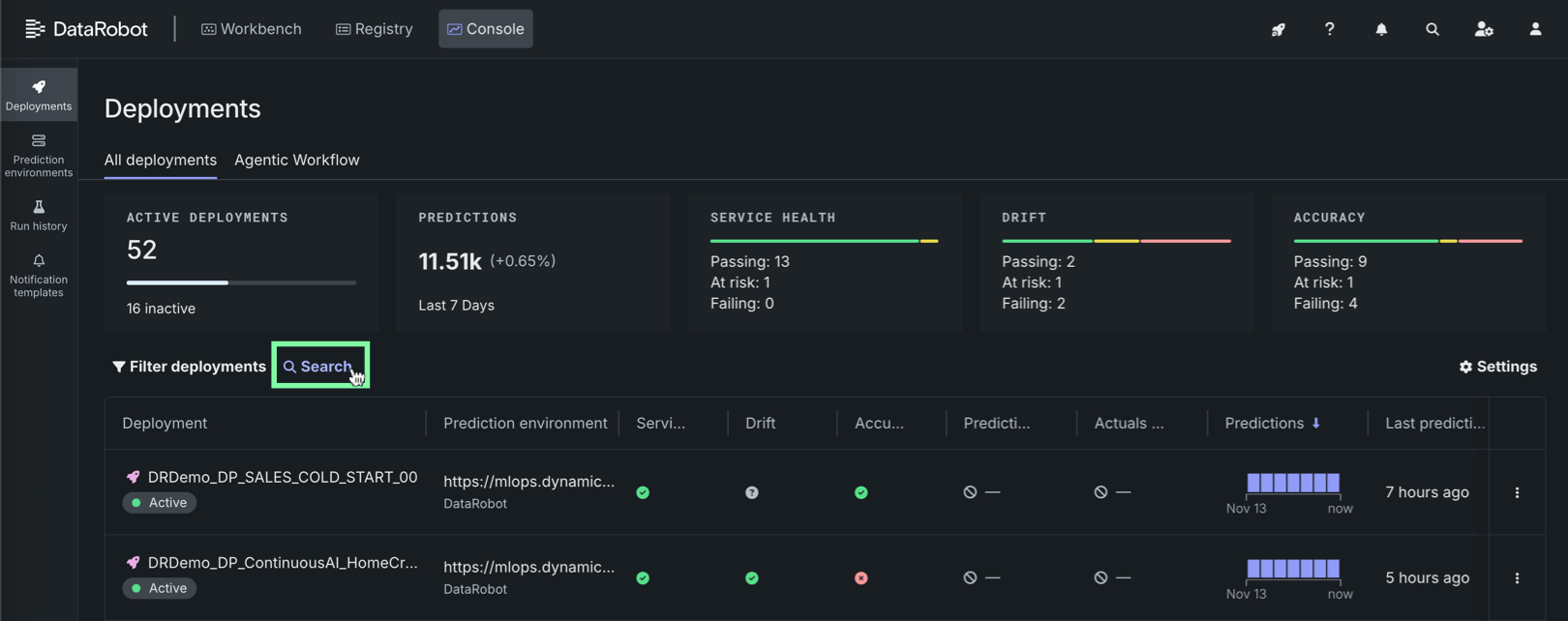This screenshot has height=621, width=1568.
Task: Go to Prediction environments in sidebar
Action: (39, 156)
